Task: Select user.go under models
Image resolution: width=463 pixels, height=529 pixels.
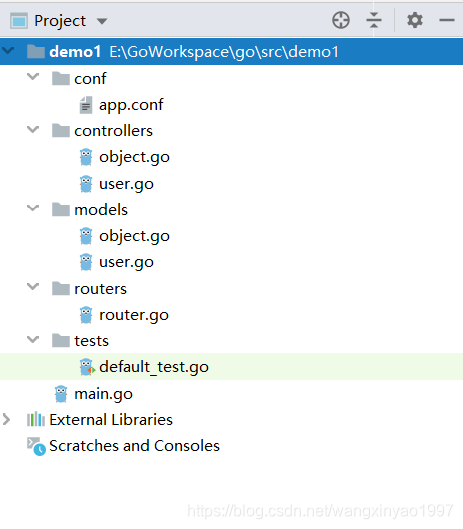Action: pos(127,262)
